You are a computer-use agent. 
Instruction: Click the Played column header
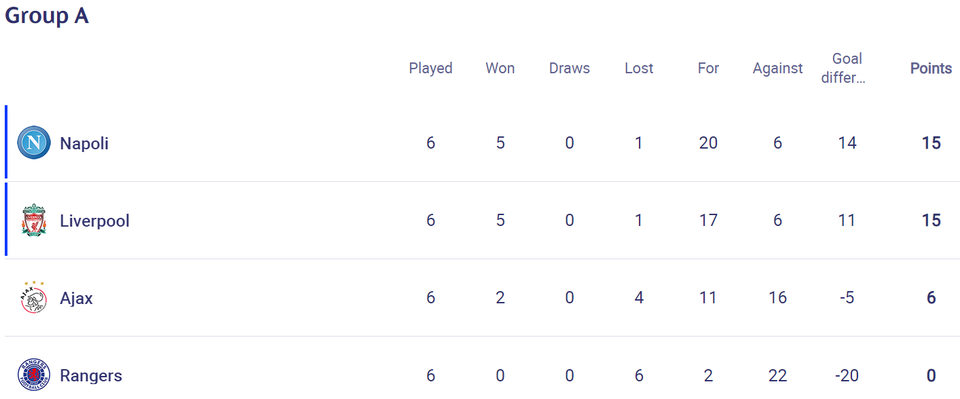click(430, 68)
